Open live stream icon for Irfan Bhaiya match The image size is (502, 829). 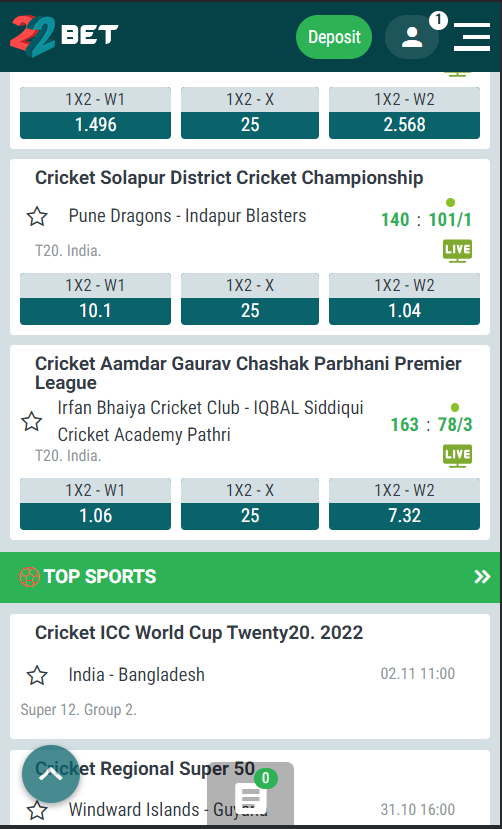point(458,456)
